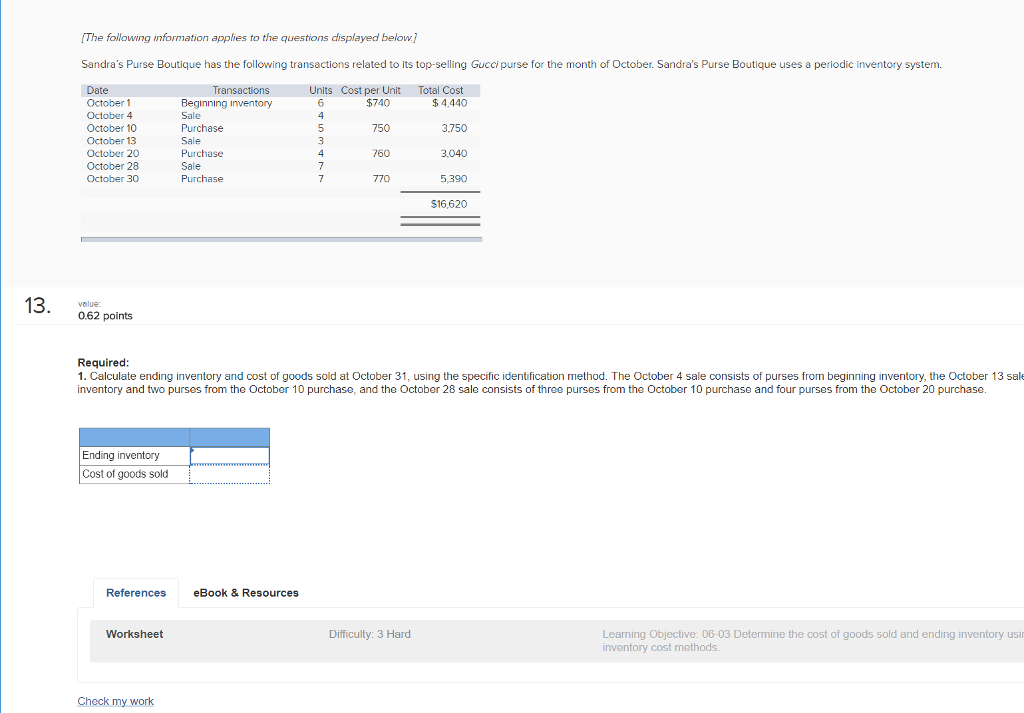Switch to the eBook & Resources tab
Viewport: 1024px width, 713px height.
(246, 593)
